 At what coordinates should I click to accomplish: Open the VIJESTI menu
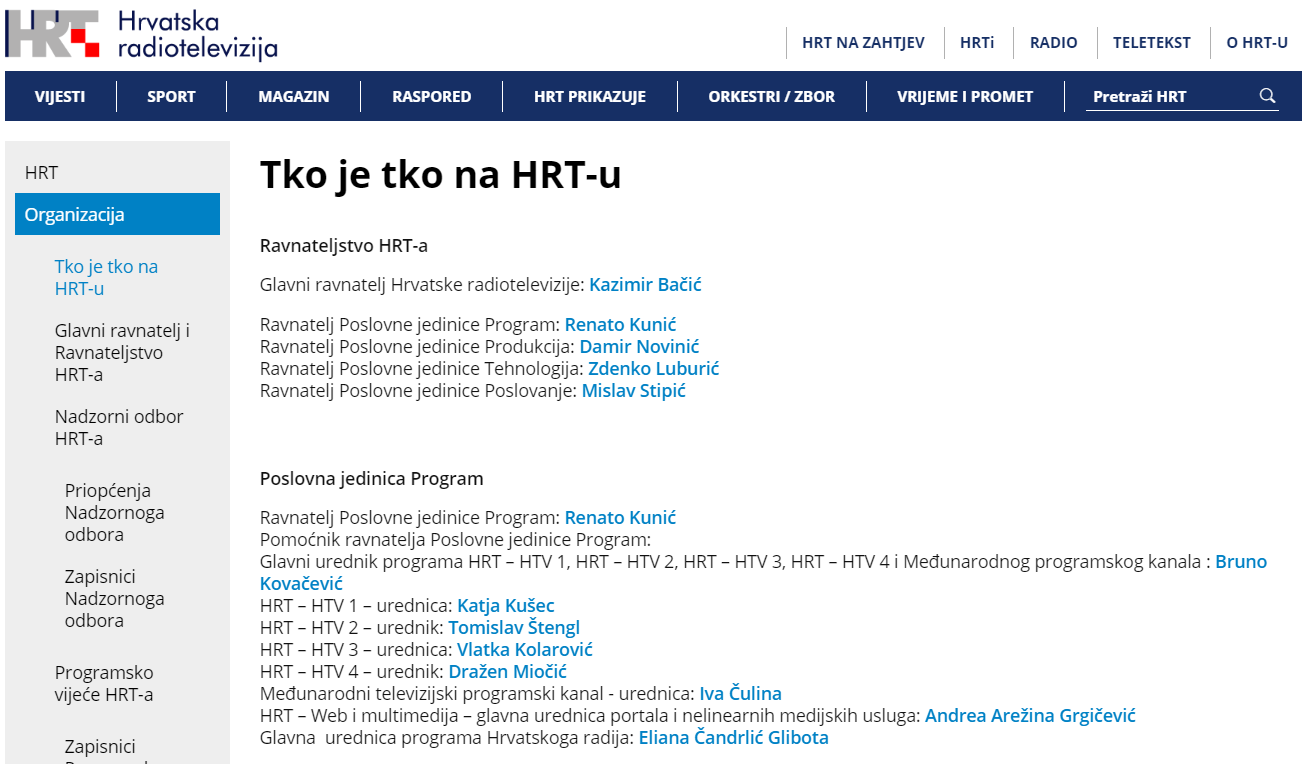60,96
